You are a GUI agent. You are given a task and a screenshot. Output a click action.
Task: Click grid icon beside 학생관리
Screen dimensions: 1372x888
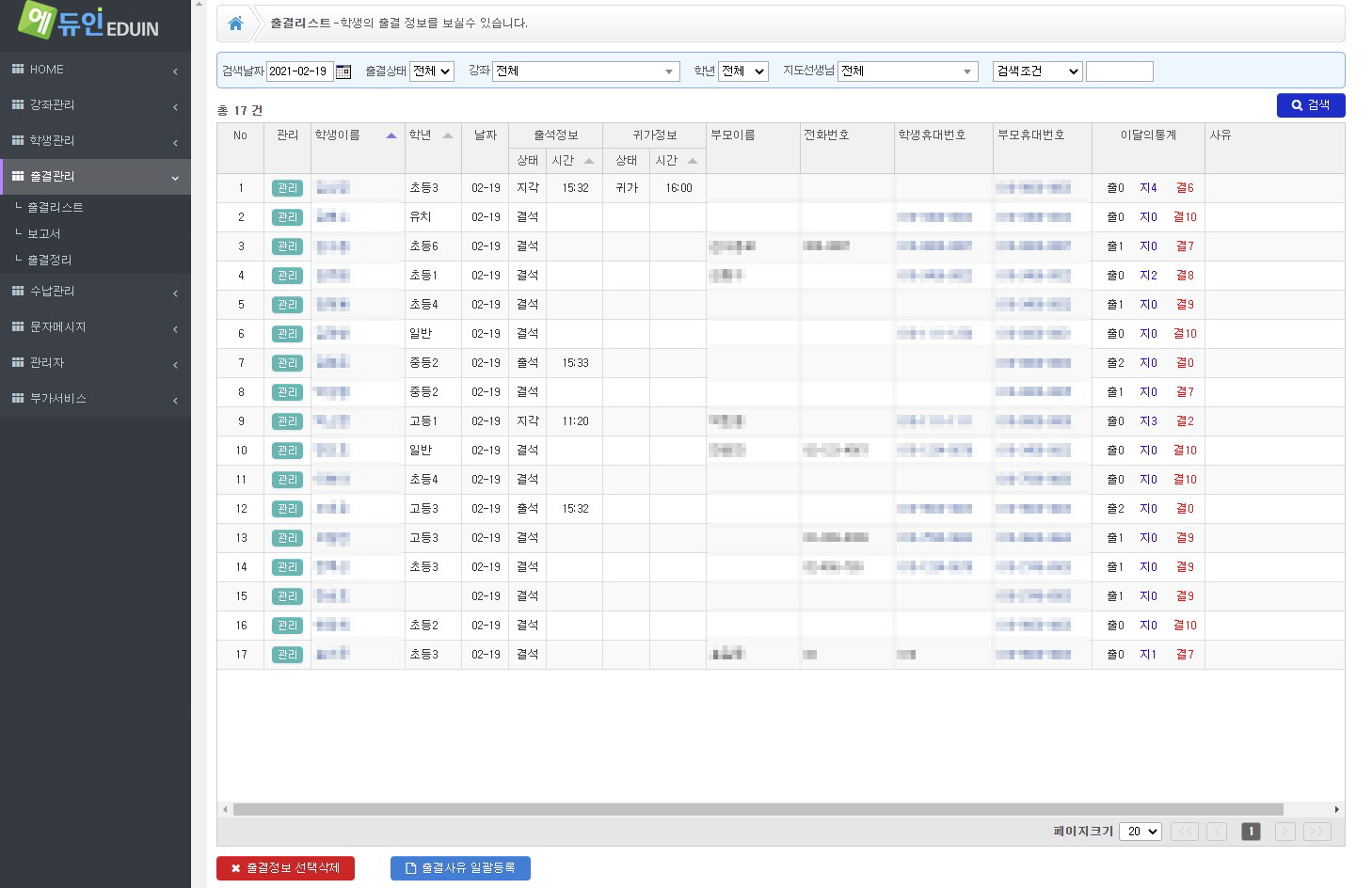coord(18,140)
